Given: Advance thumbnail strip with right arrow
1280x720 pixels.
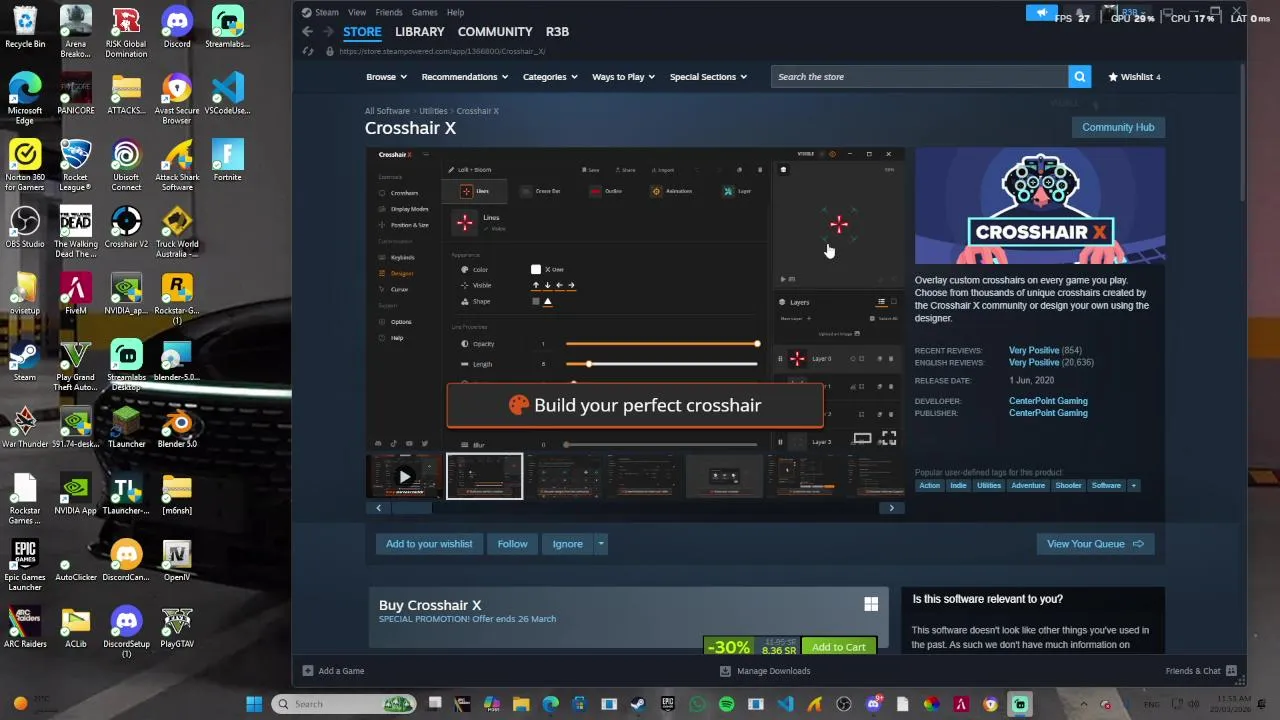Looking at the screenshot, I should point(892,508).
